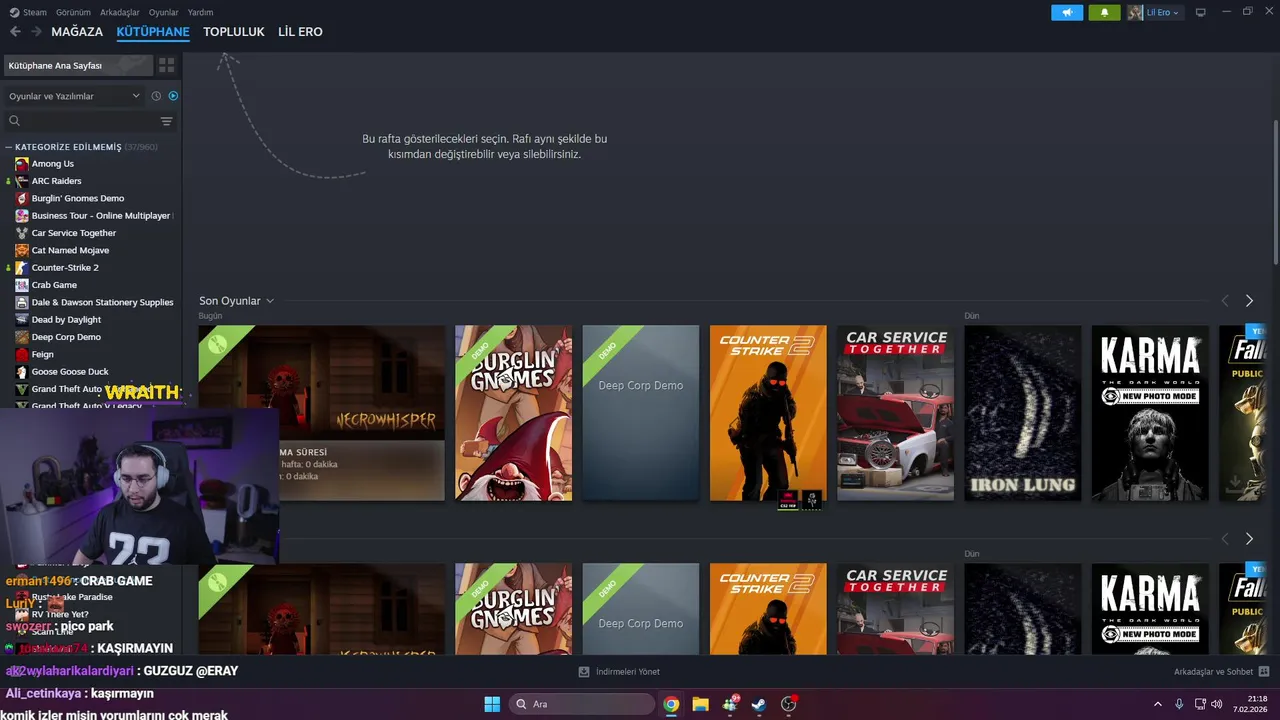Next page arrow on Son Oyunlar shelf

click(x=1249, y=301)
